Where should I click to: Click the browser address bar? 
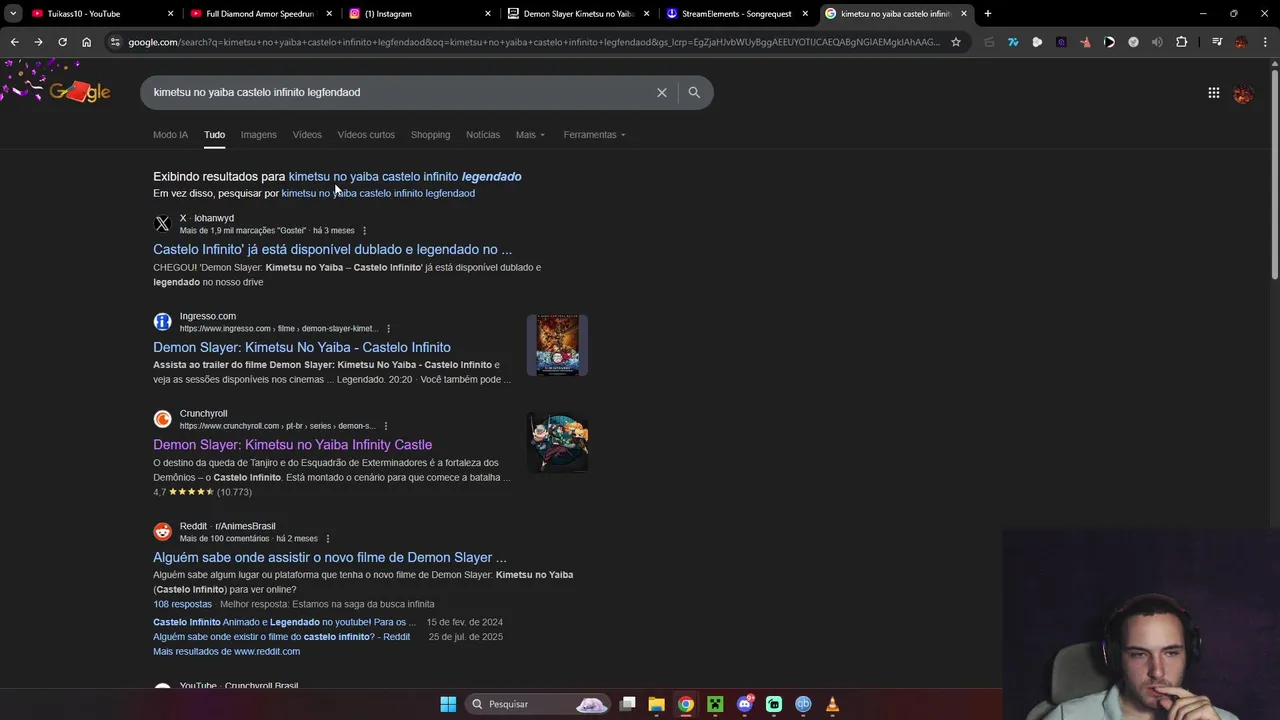pyautogui.click(x=535, y=42)
